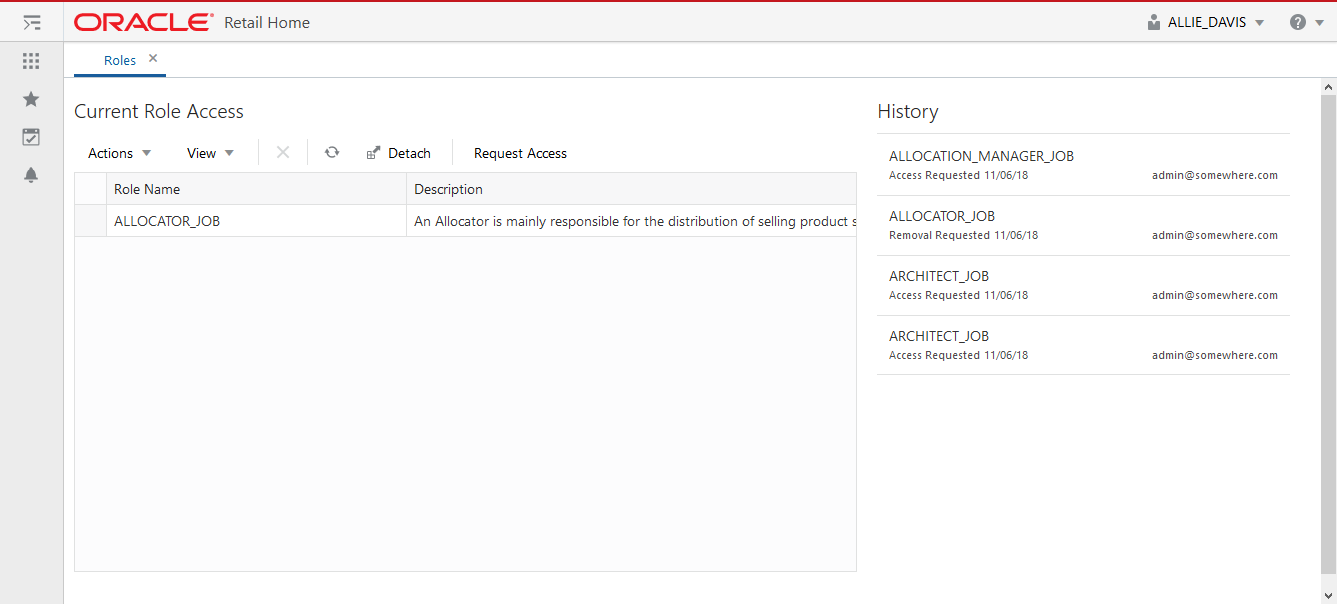Open the Notifications bell icon
1337x604 pixels.
31,175
